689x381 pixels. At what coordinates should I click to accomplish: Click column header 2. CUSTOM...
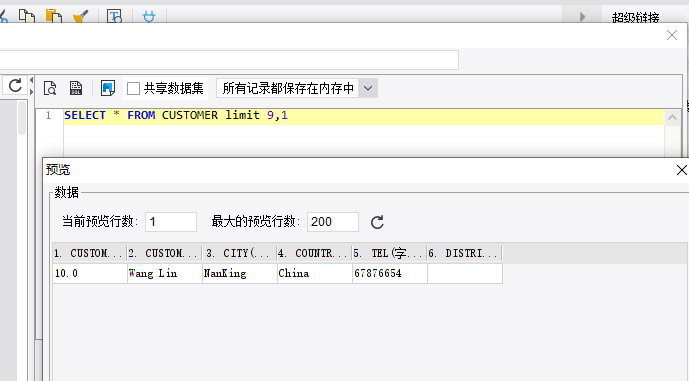coord(164,253)
